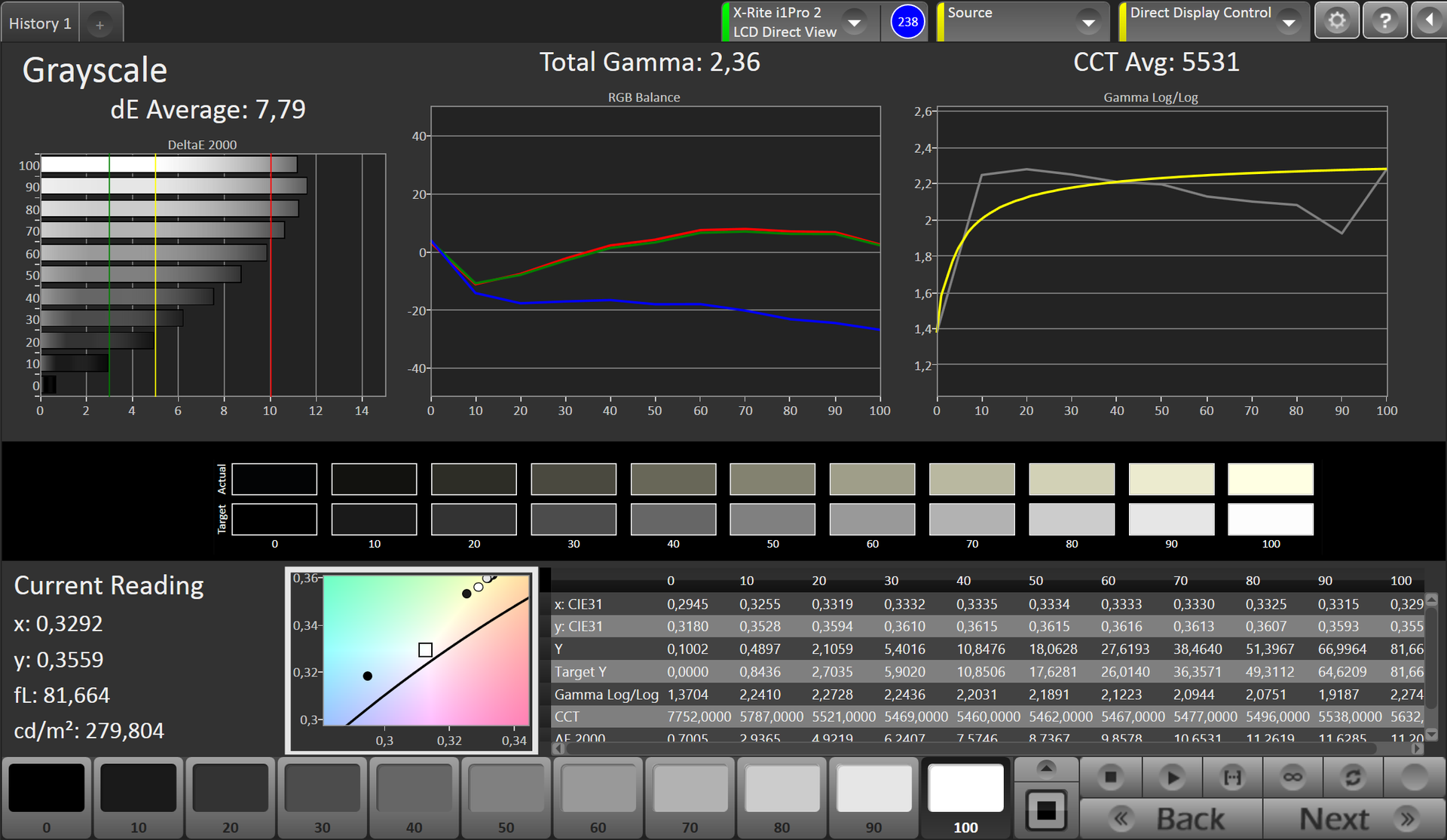Expand the Direct Display Control dropdown
1447x840 pixels.
click(x=1289, y=23)
